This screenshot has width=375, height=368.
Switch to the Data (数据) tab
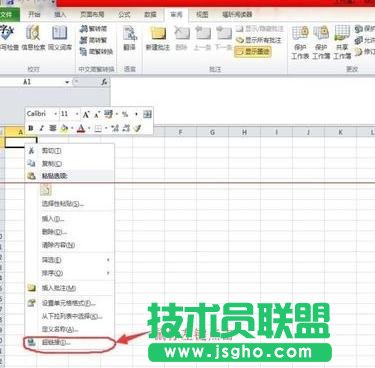(150, 14)
